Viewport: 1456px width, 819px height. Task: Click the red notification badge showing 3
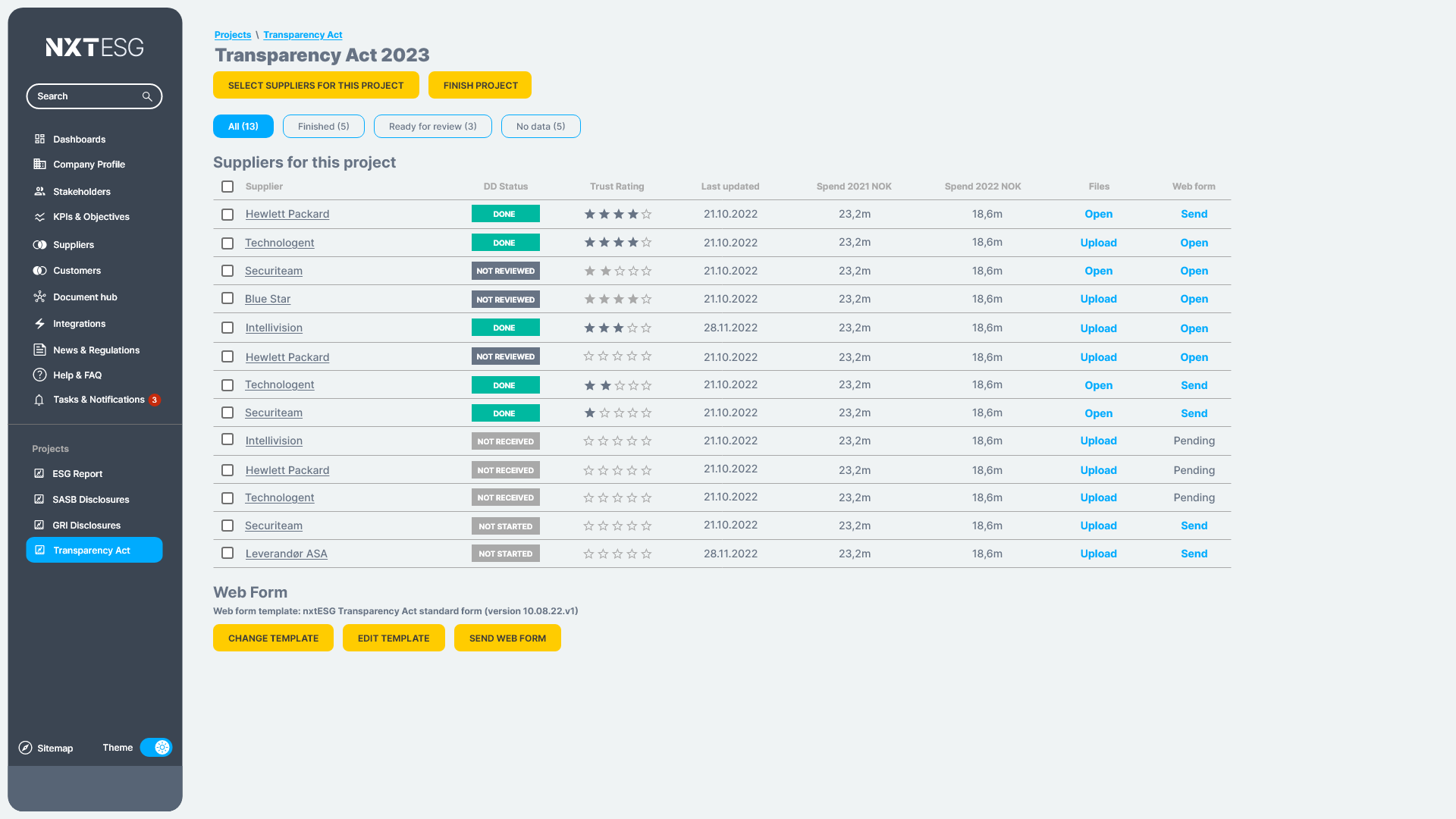tap(155, 400)
